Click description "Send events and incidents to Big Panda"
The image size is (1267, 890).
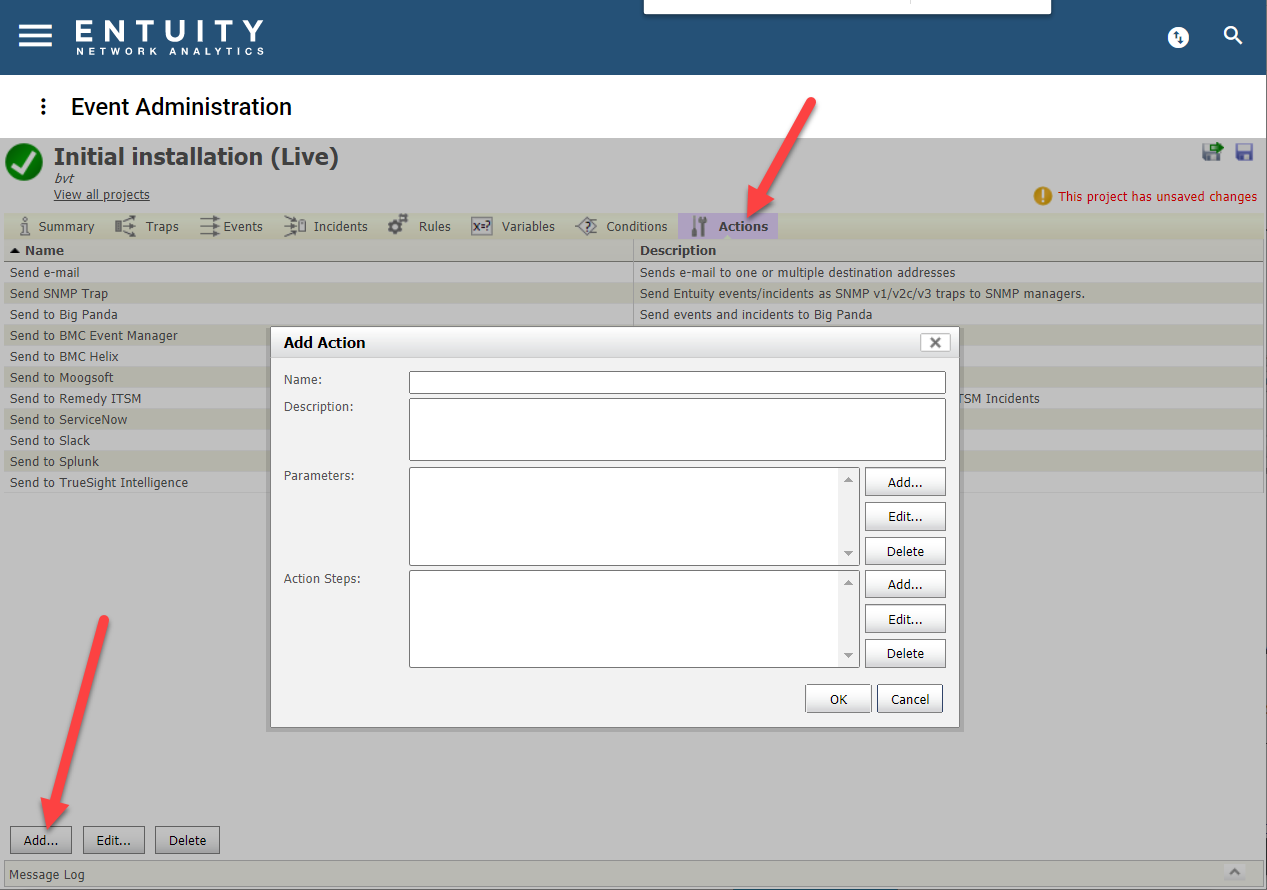[756, 314]
